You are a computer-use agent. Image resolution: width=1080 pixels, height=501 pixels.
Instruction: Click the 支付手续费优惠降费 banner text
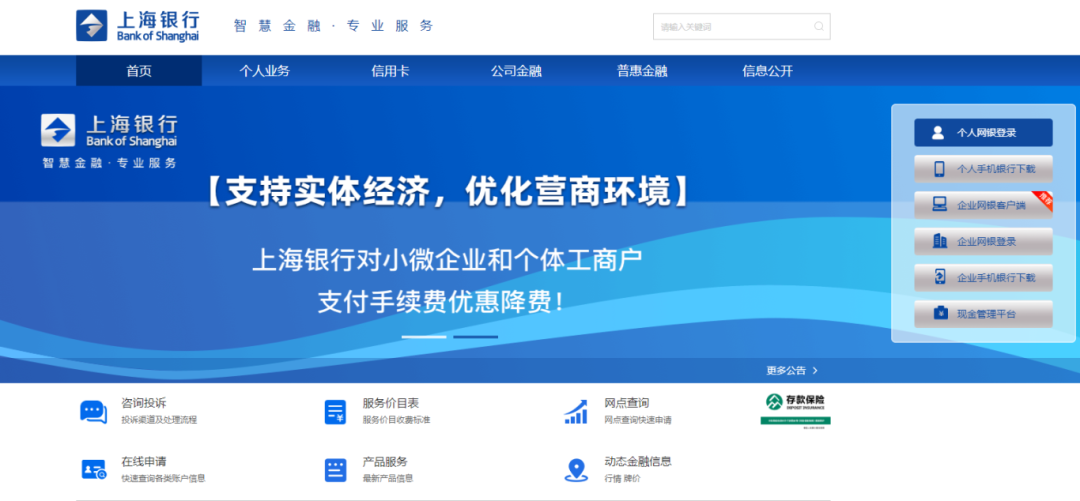[441, 302]
